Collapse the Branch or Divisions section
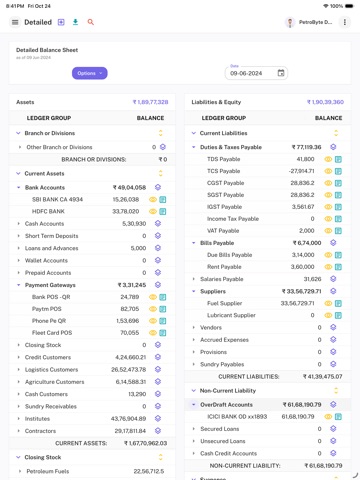This screenshot has height=480, width=360. [18, 133]
